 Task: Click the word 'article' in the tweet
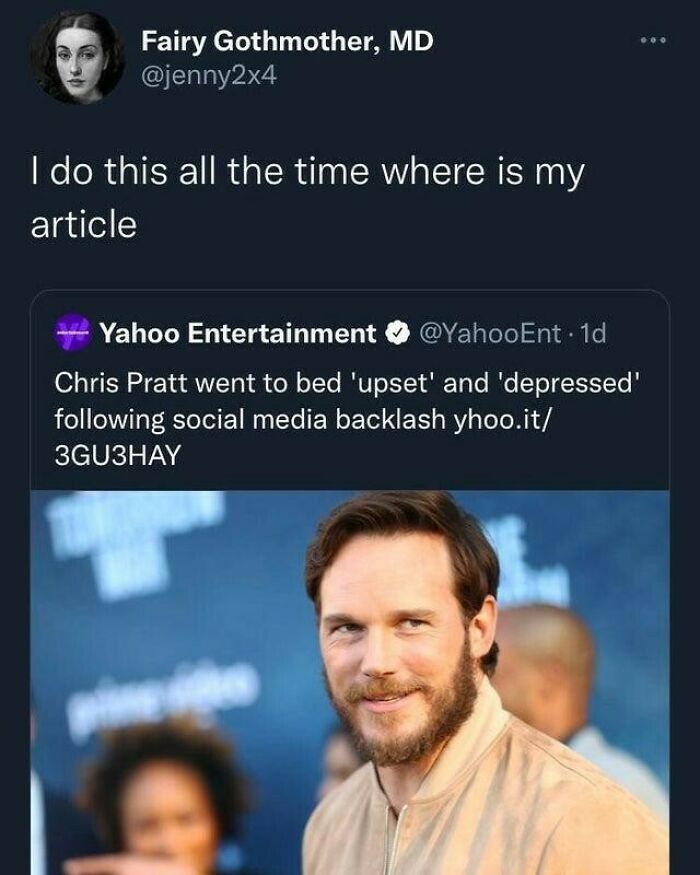(x=84, y=224)
